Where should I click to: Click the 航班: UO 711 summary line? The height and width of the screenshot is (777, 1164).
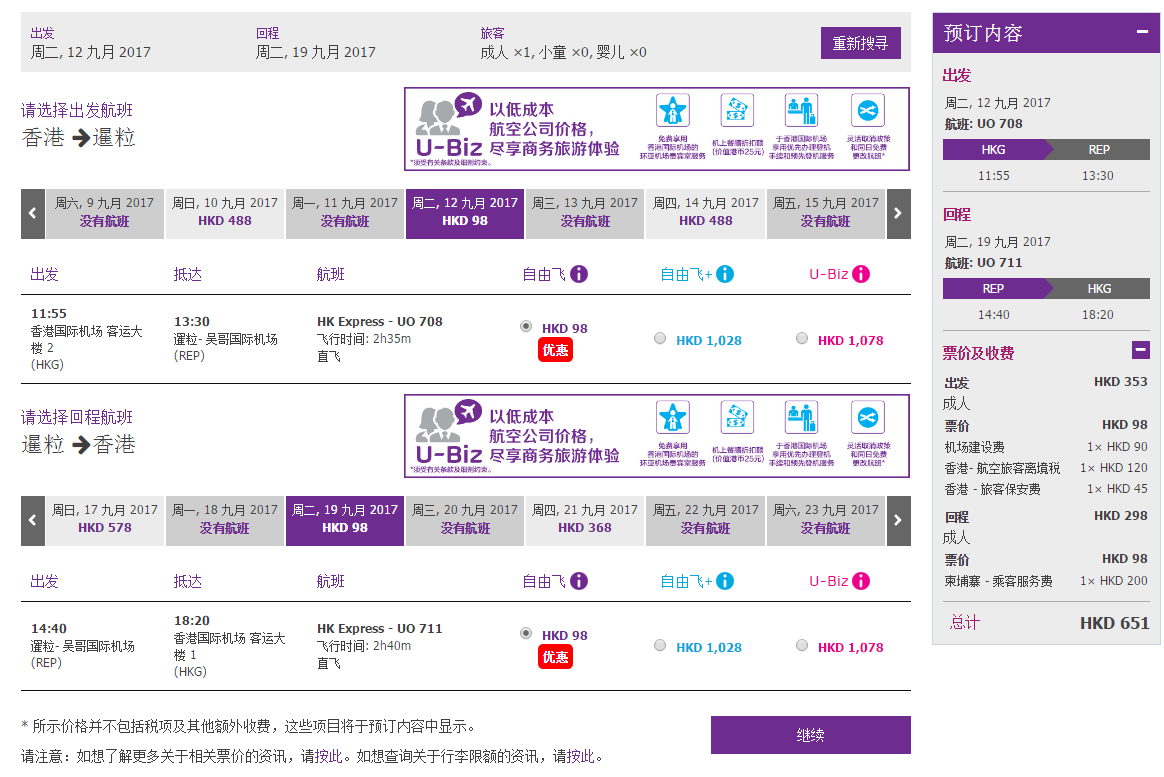[x=984, y=263]
